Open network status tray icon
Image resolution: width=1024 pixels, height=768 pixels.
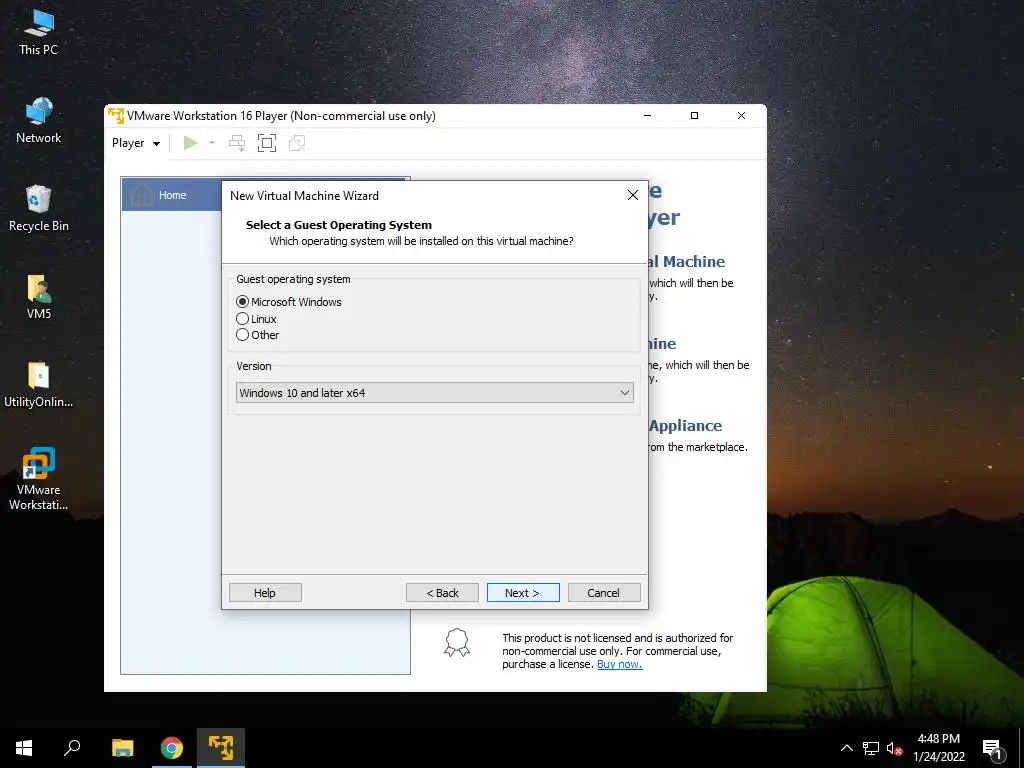(x=871, y=748)
